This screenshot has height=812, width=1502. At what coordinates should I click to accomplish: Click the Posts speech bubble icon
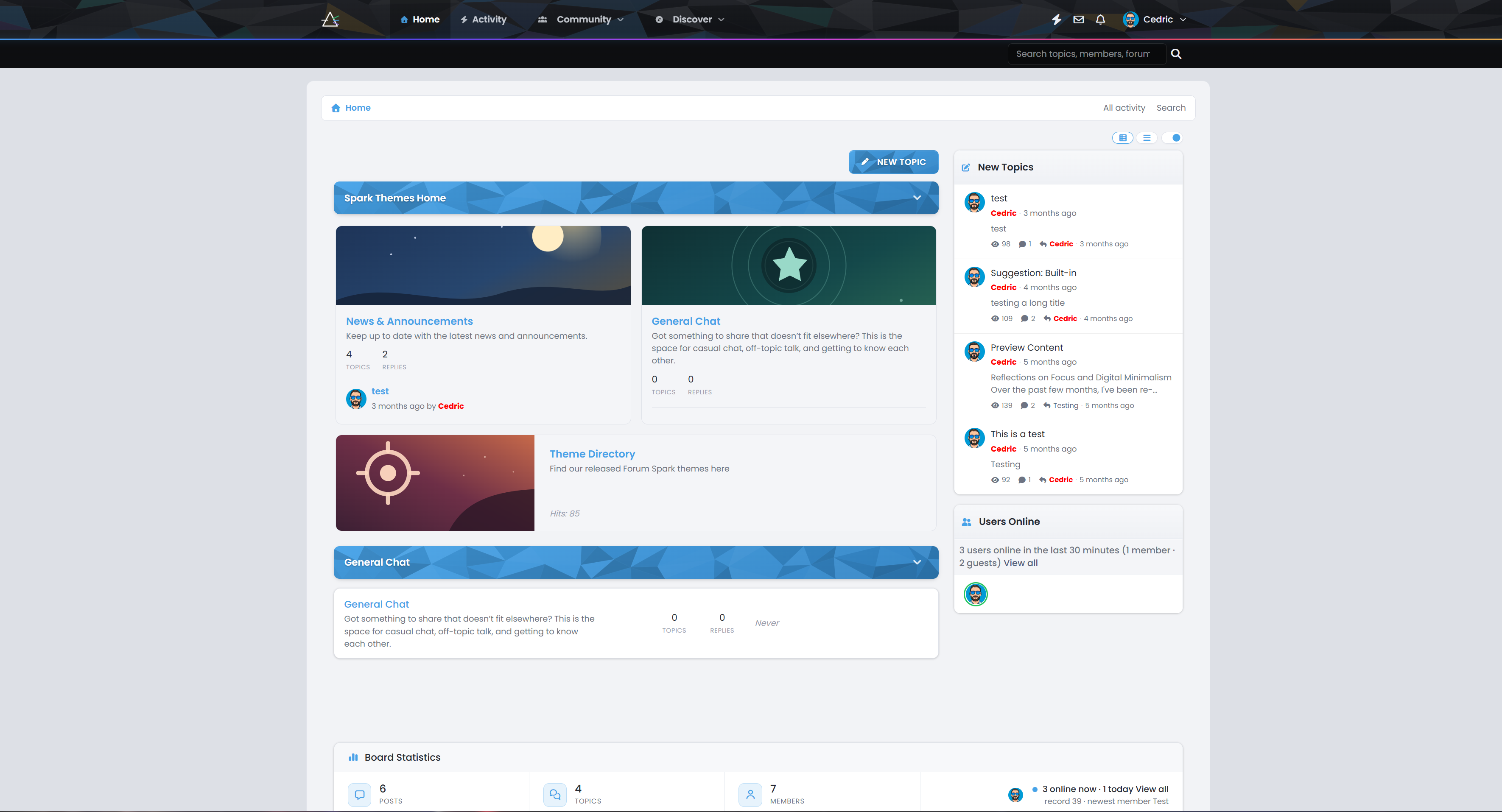(x=360, y=795)
